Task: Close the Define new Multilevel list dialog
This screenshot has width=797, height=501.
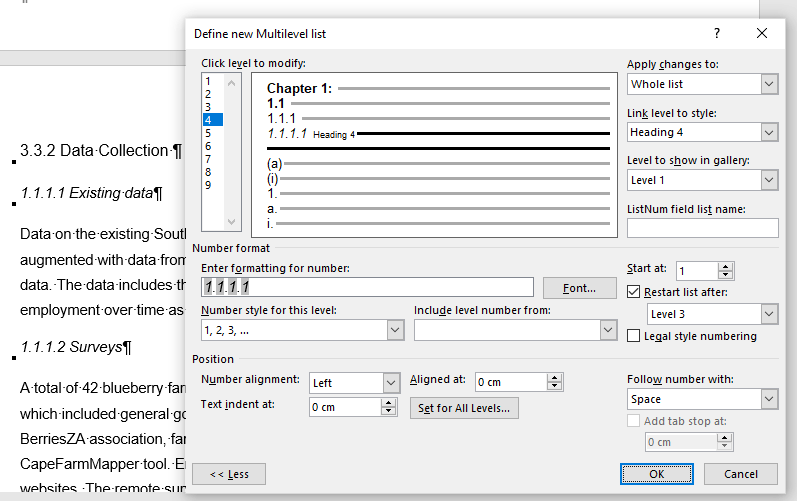Action: (x=761, y=34)
